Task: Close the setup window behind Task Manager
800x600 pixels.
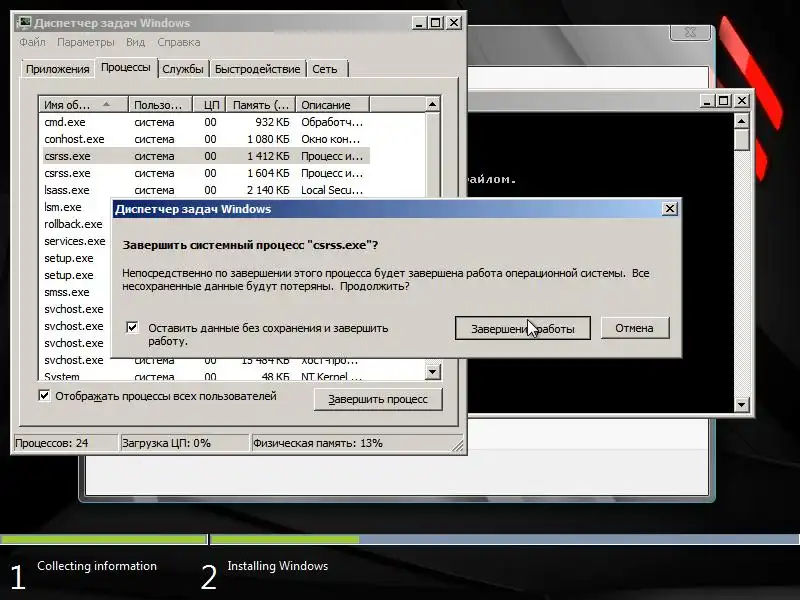Action: point(690,33)
